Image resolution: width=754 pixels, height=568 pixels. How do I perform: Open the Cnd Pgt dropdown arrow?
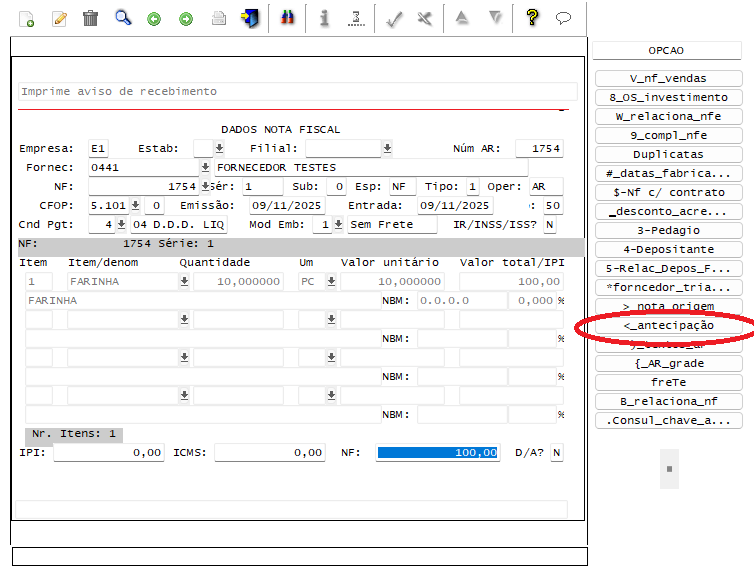tap(121, 224)
